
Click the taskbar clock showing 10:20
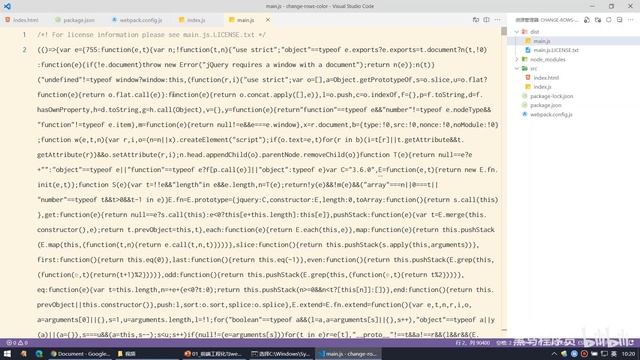point(629,353)
